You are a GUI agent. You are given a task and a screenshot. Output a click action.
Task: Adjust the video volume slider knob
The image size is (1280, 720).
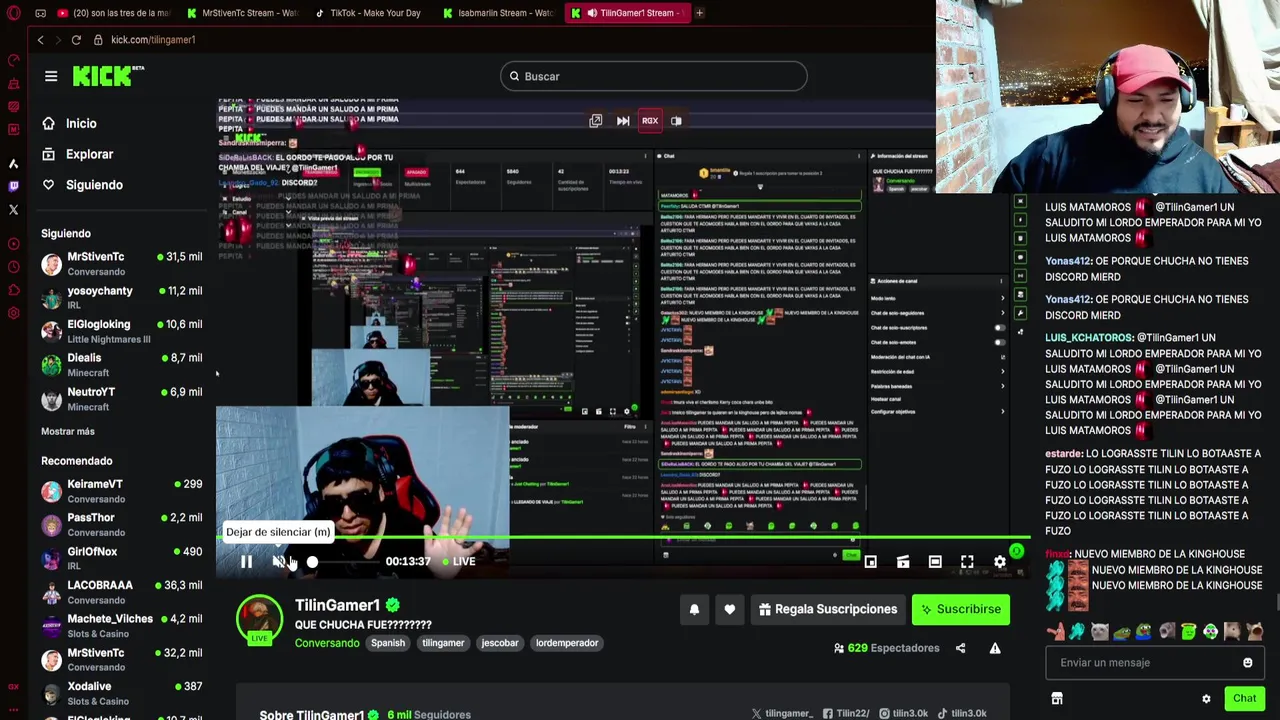(x=312, y=562)
